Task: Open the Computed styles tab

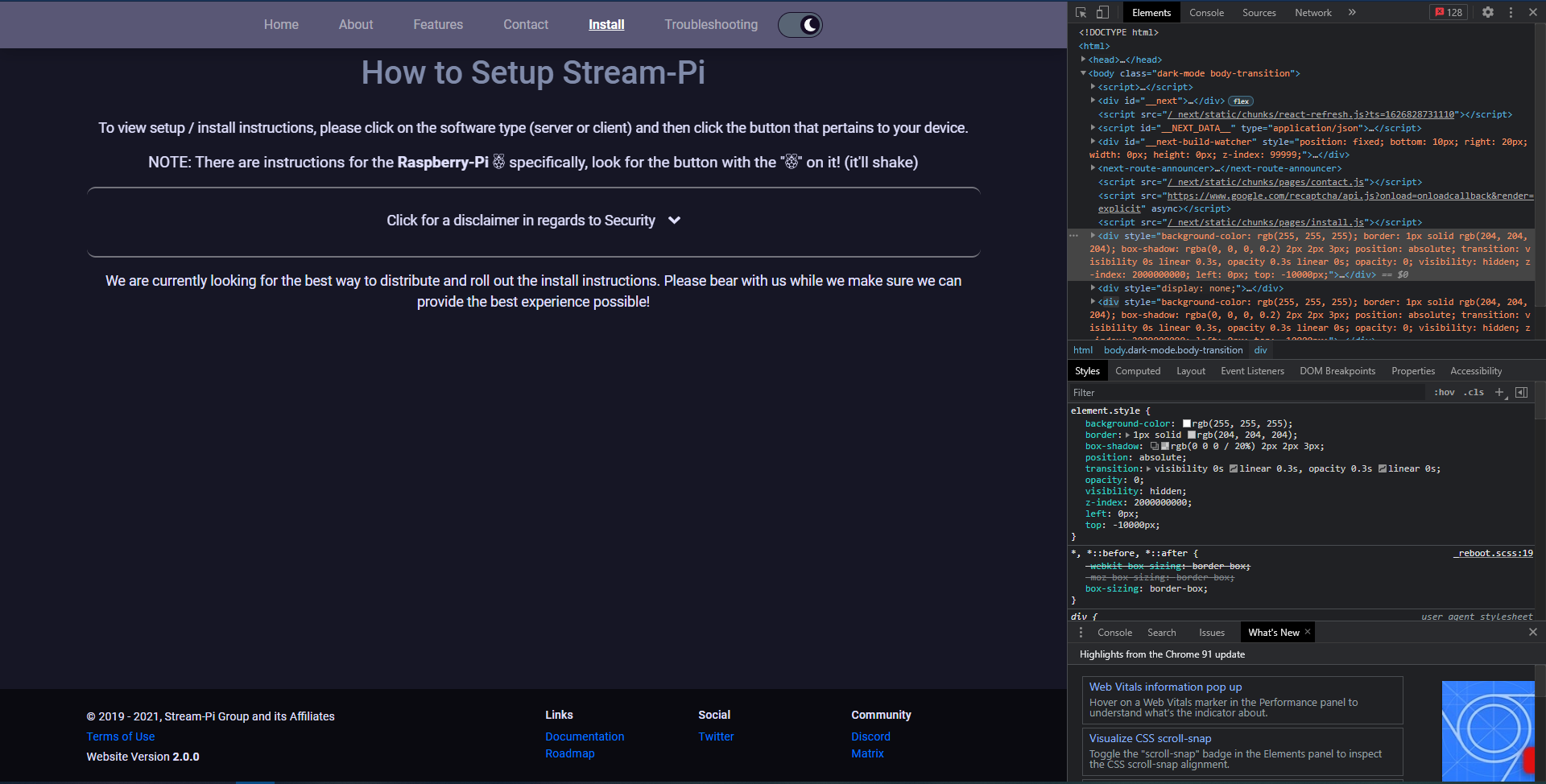Action: 1138,371
